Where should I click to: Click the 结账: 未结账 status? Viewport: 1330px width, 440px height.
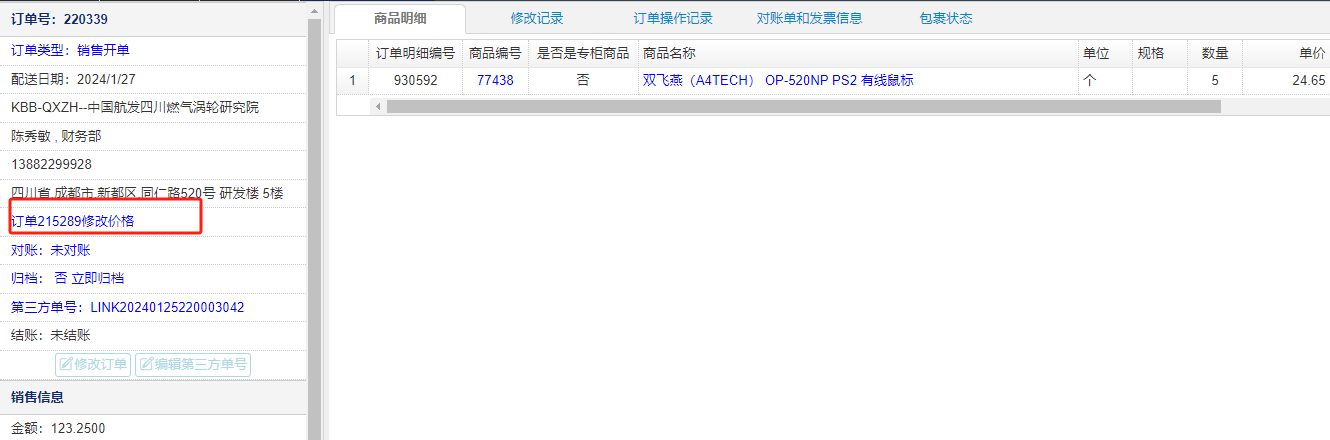click(50, 335)
